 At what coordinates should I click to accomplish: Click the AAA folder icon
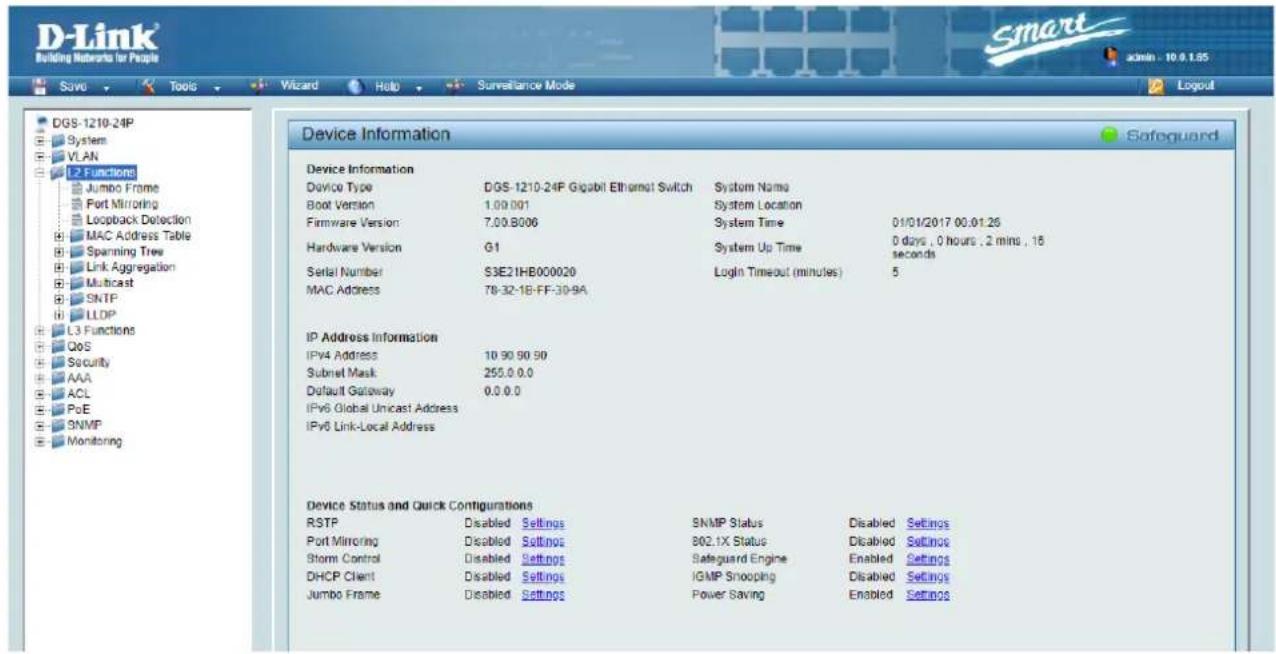pos(57,378)
